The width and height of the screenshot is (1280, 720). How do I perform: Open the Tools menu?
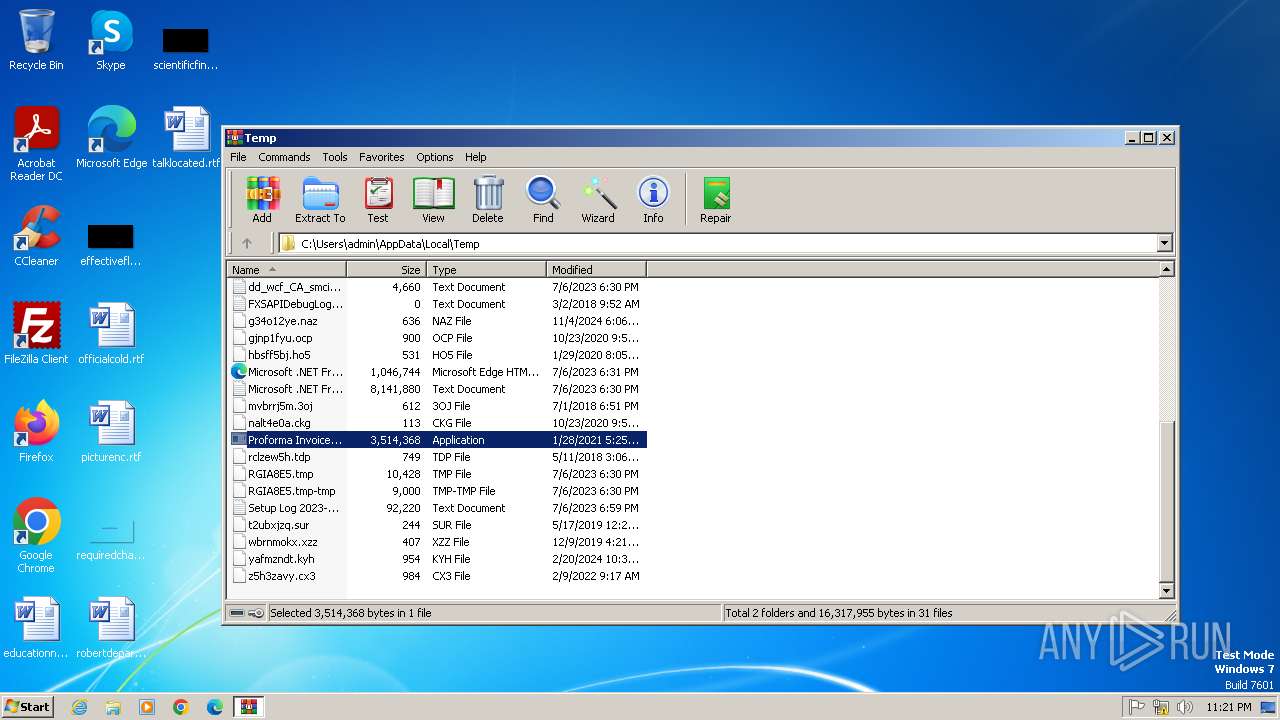(335, 157)
